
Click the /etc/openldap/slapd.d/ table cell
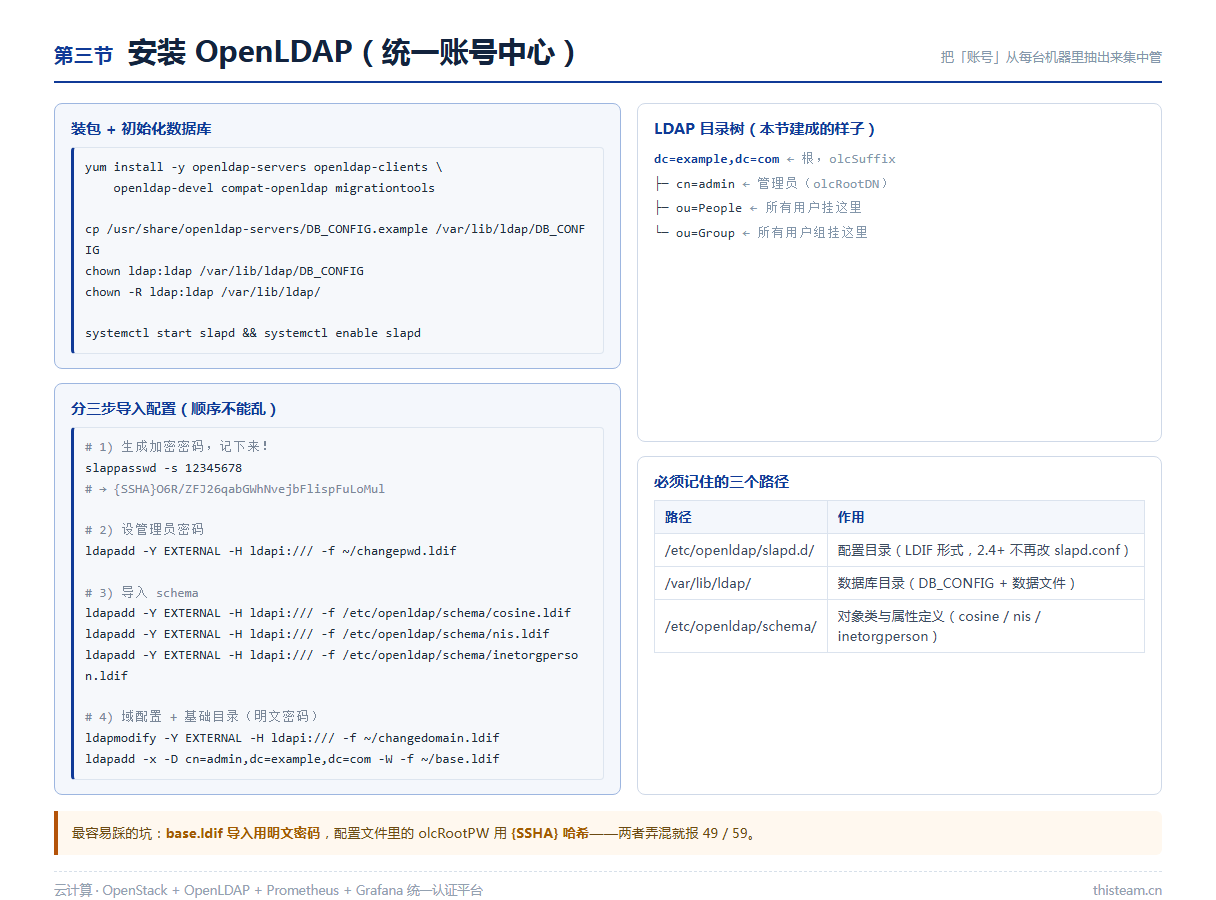click(x=741, y=550)
